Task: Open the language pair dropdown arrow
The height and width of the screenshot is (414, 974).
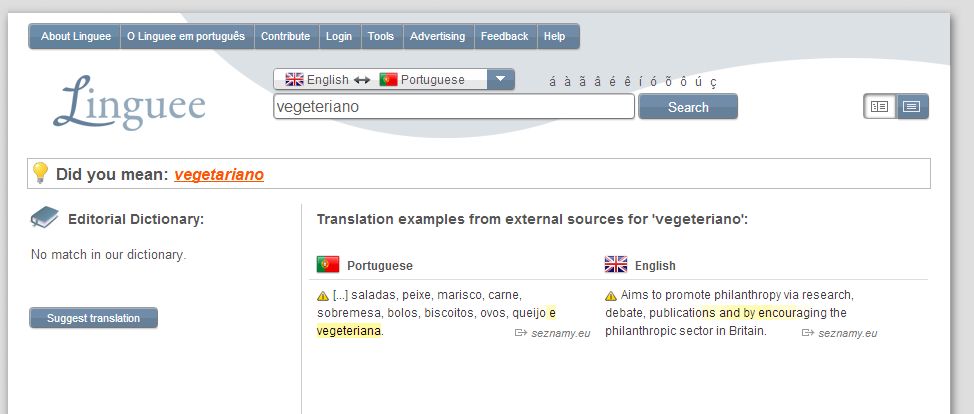Action: 500,79
